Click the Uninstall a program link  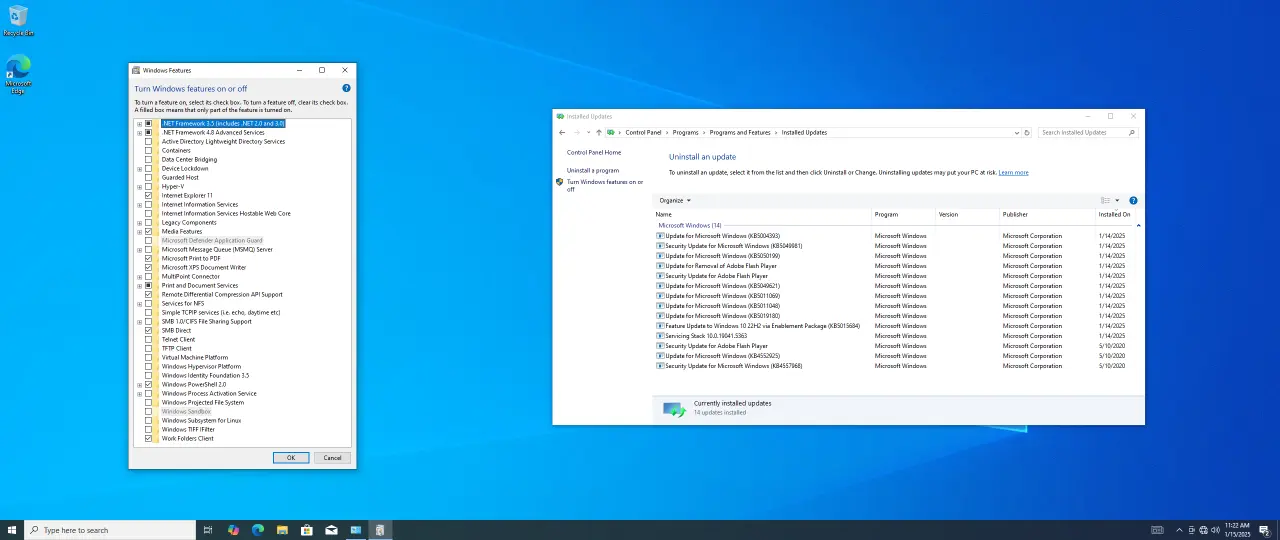pos(593,170)
